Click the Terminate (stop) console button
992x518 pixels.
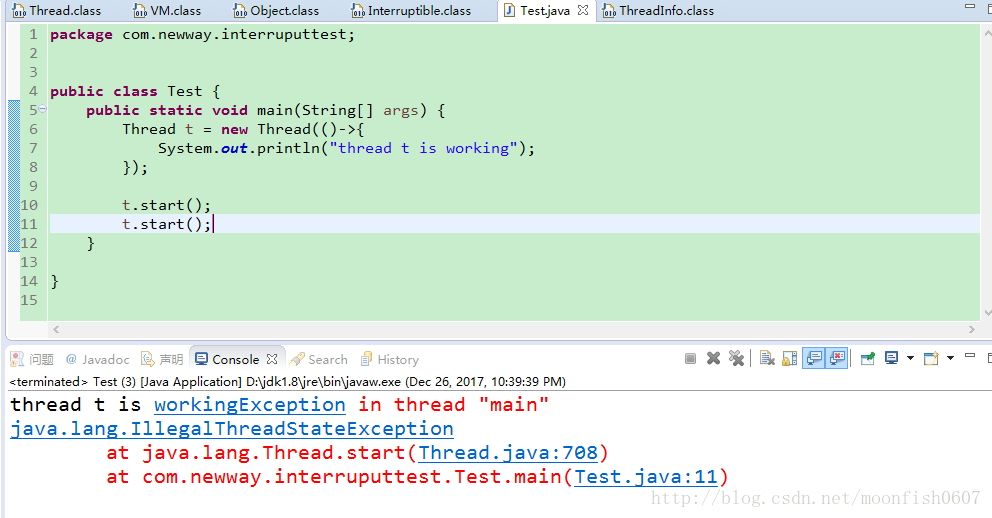pos(690,359)
